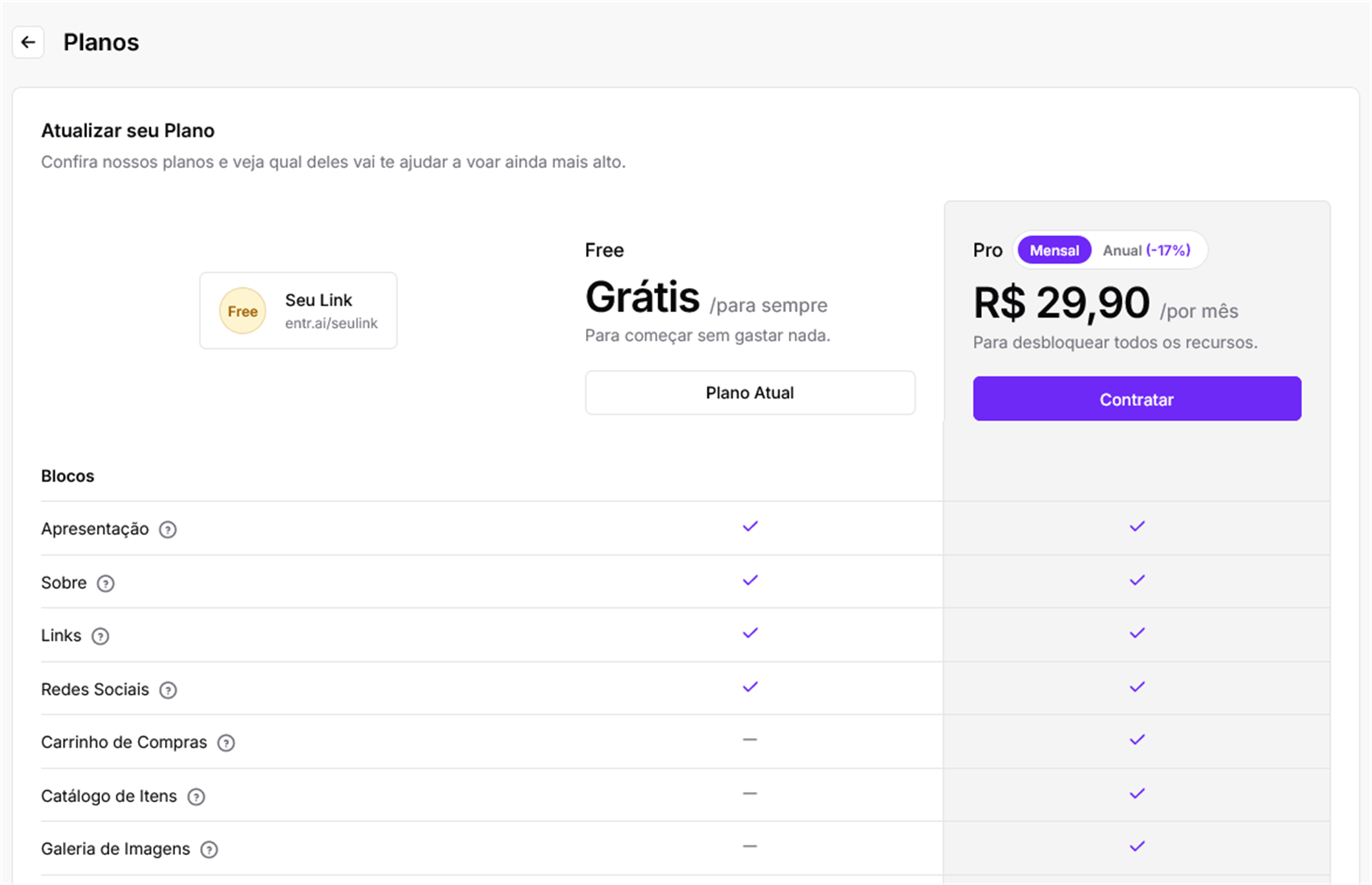Click the Plano Atual button
The width and height of the screenshot is (1372, 885).
point(750,393)
